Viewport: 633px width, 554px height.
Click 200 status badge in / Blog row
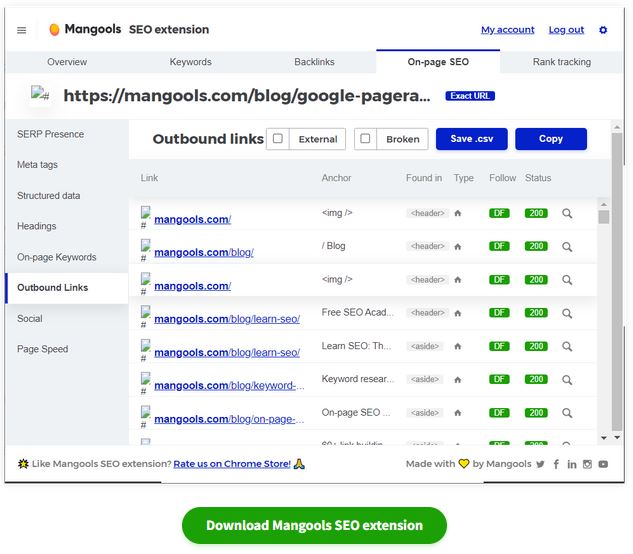[536, 246]
